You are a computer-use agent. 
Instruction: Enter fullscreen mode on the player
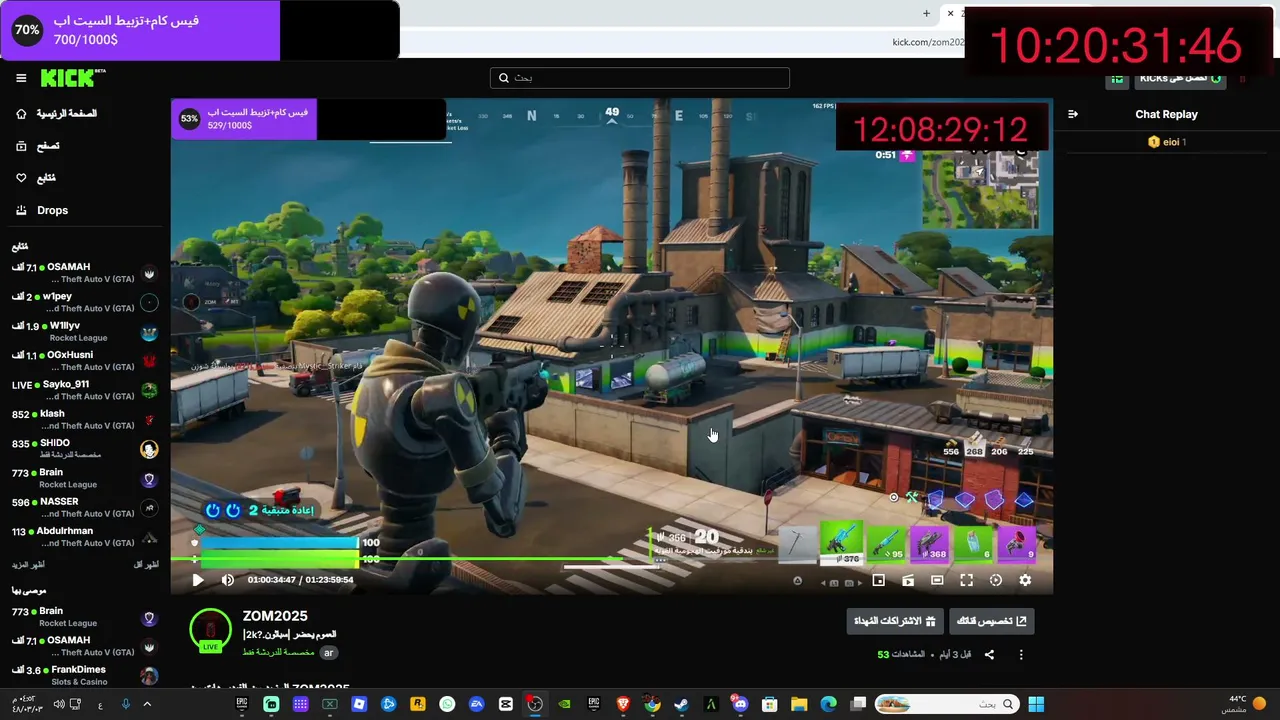pos(966,580)
